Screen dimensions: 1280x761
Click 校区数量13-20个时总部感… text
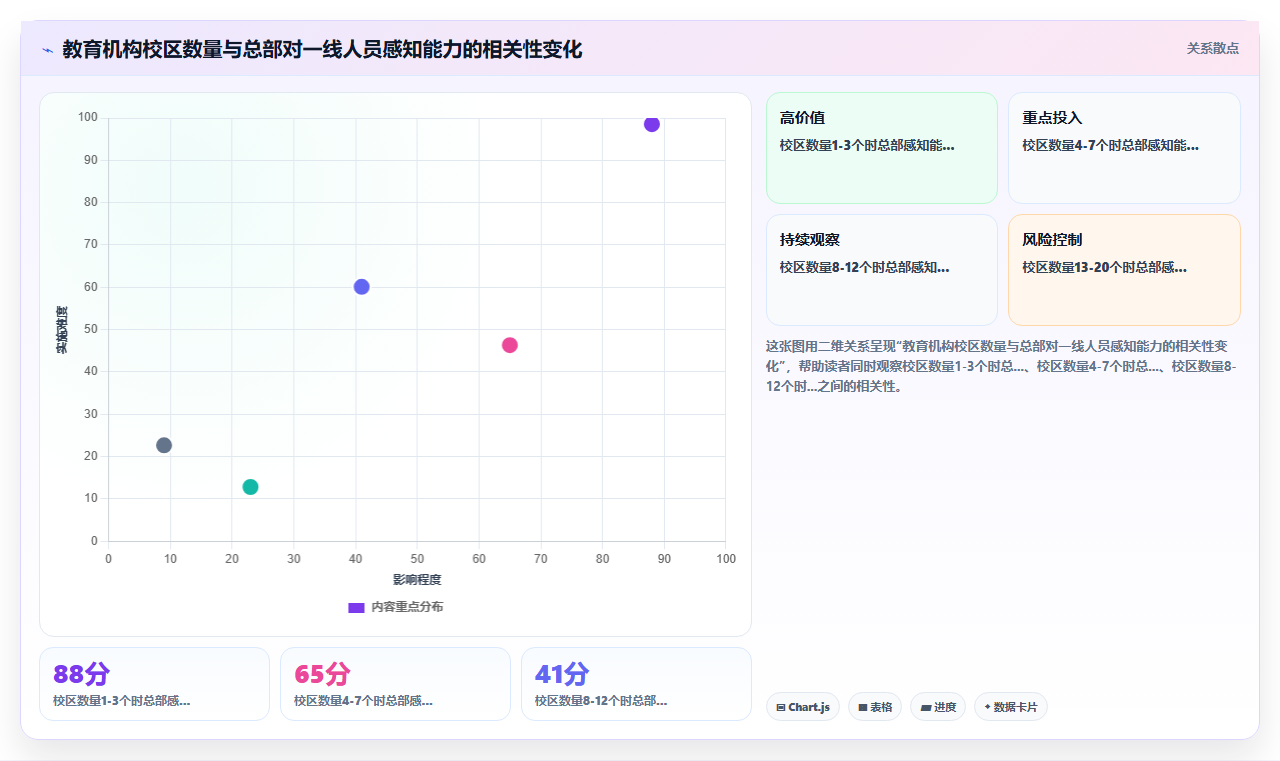tap(1104, 267)
